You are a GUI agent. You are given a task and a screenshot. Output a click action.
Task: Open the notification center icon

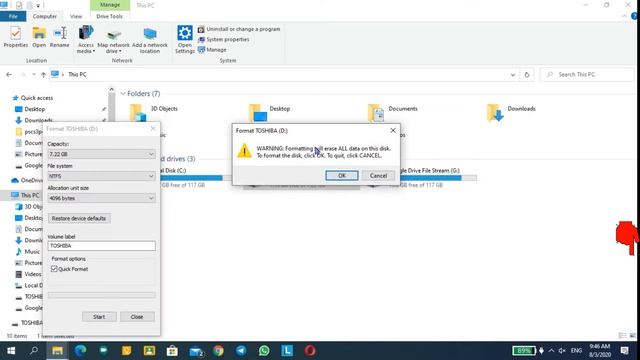click(624, 351)
